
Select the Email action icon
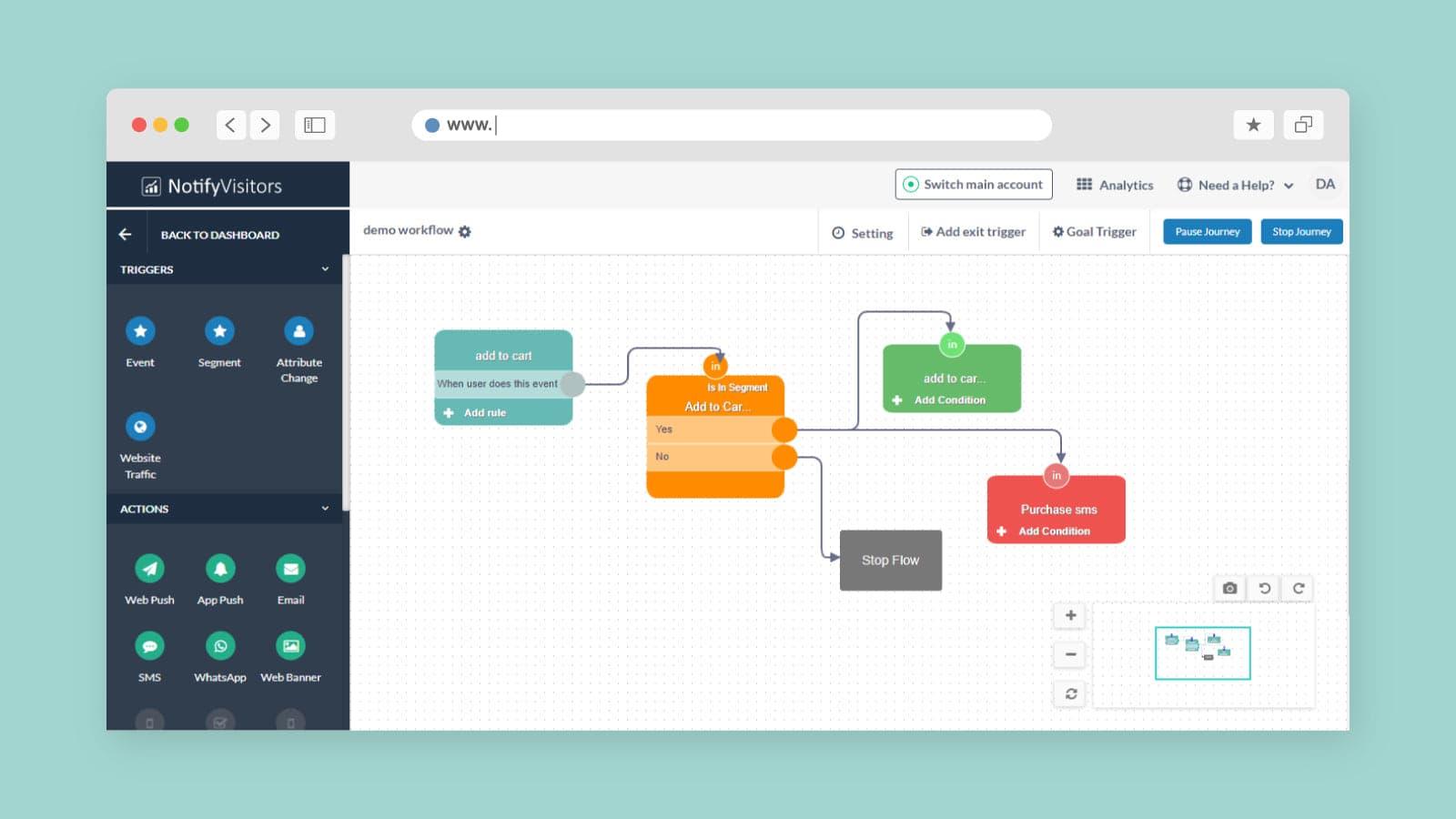coord(289,569)
